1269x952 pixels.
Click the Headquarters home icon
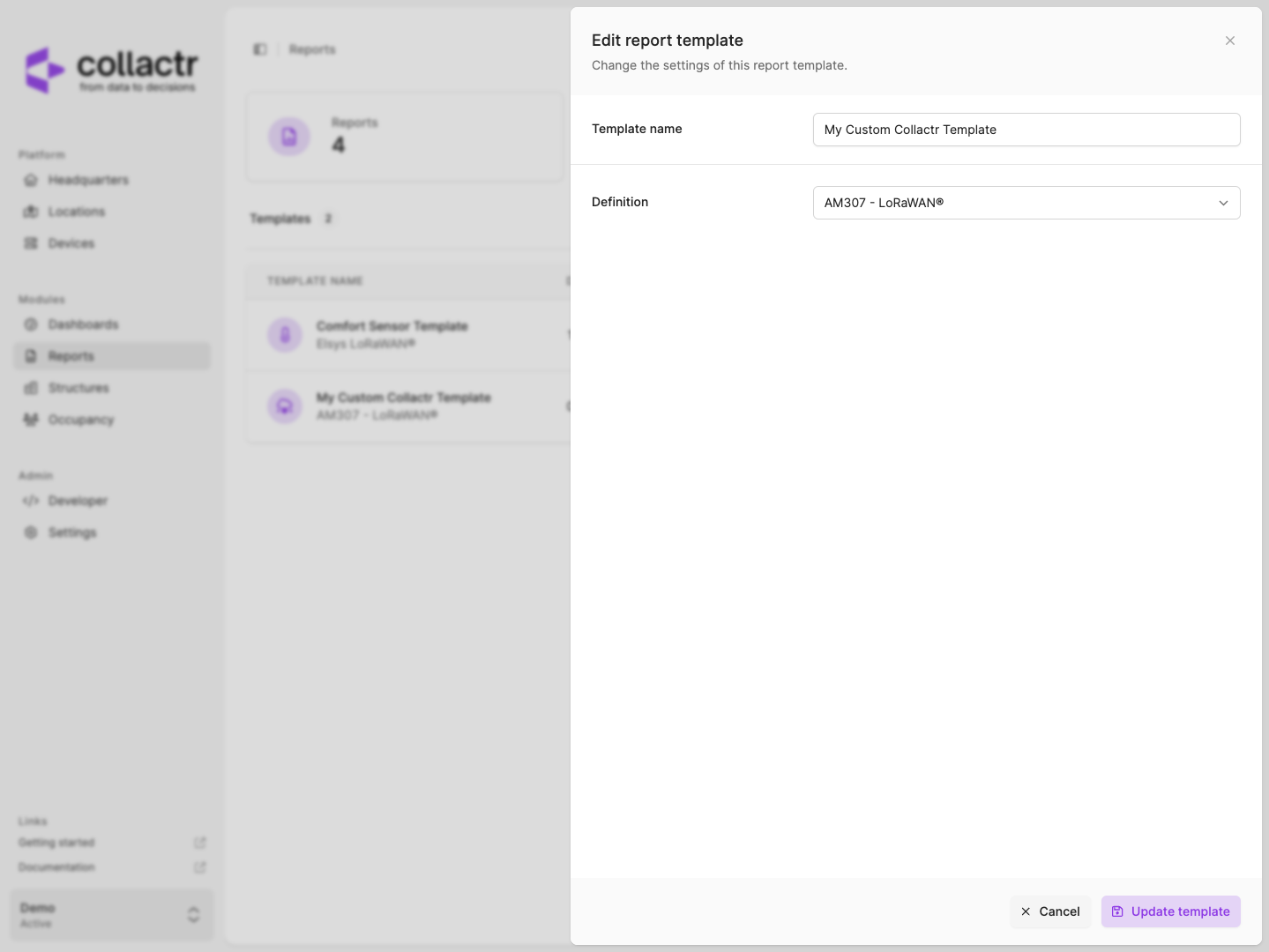(x=31, y=180)
